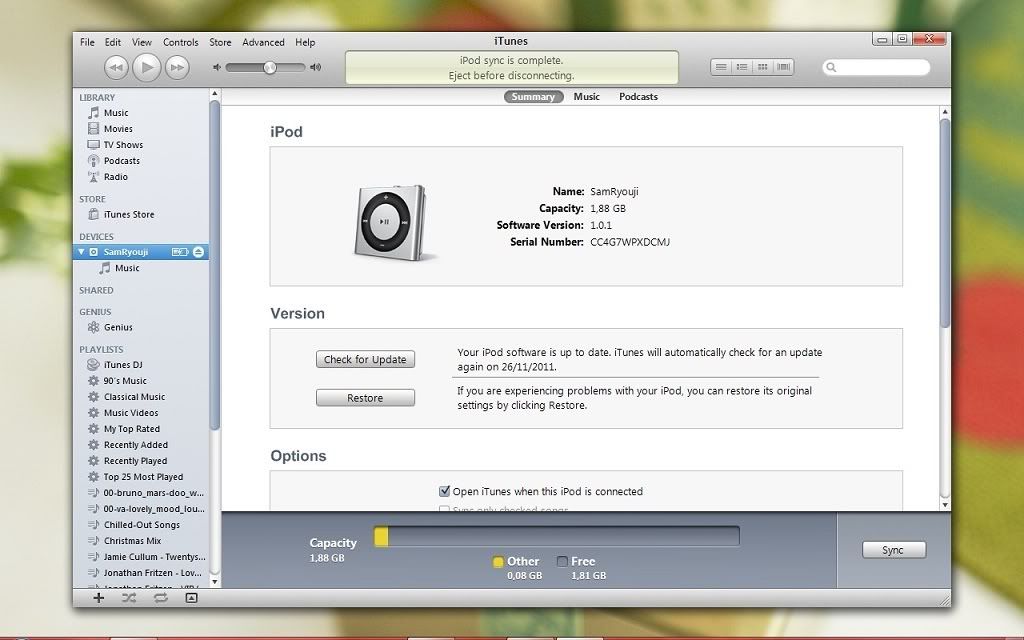Click the Play button

[x=146, y=67]
